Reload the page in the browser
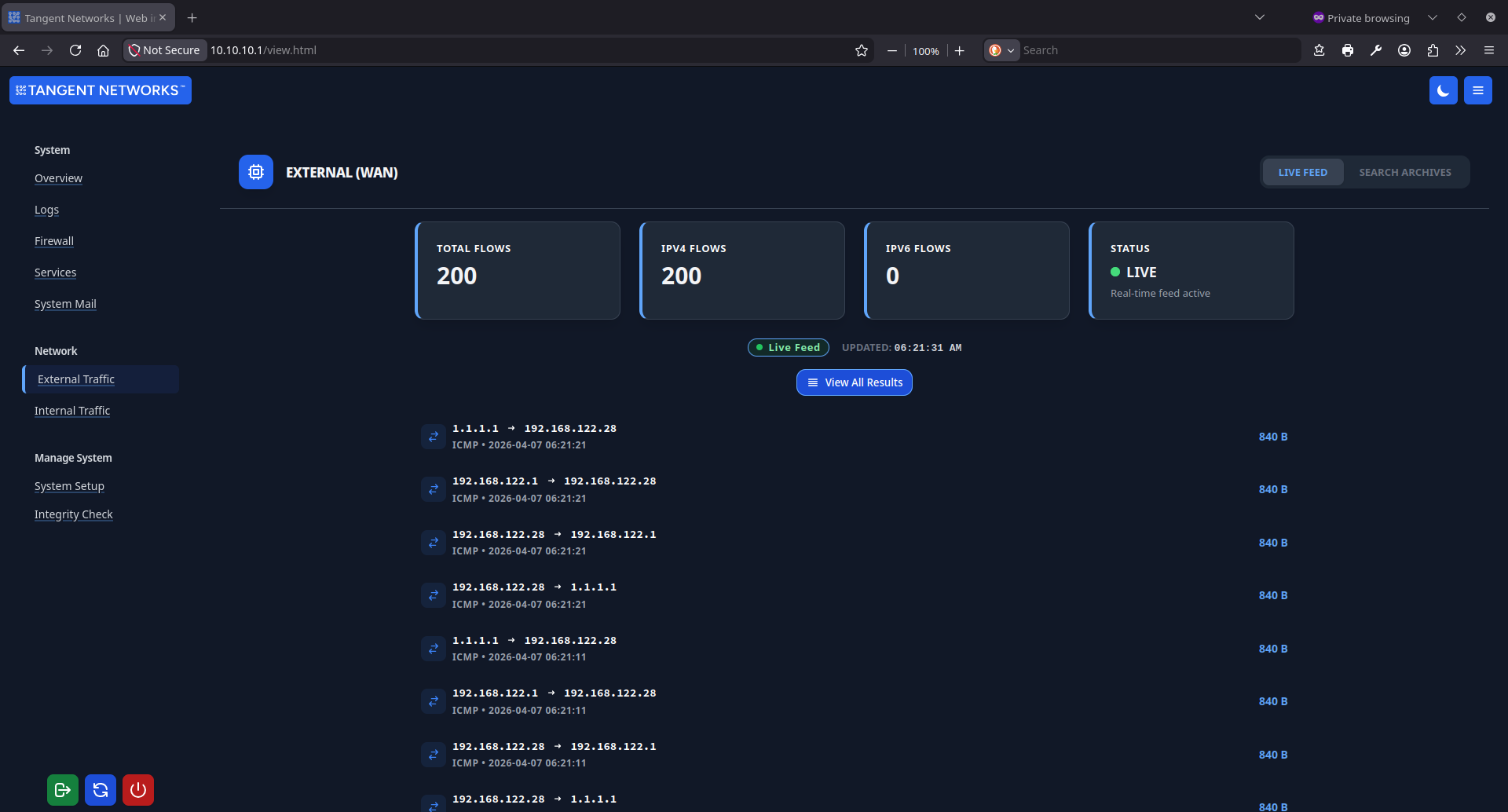The height and width of the screenshot is (812, 1508). click(x=75, y=50)
